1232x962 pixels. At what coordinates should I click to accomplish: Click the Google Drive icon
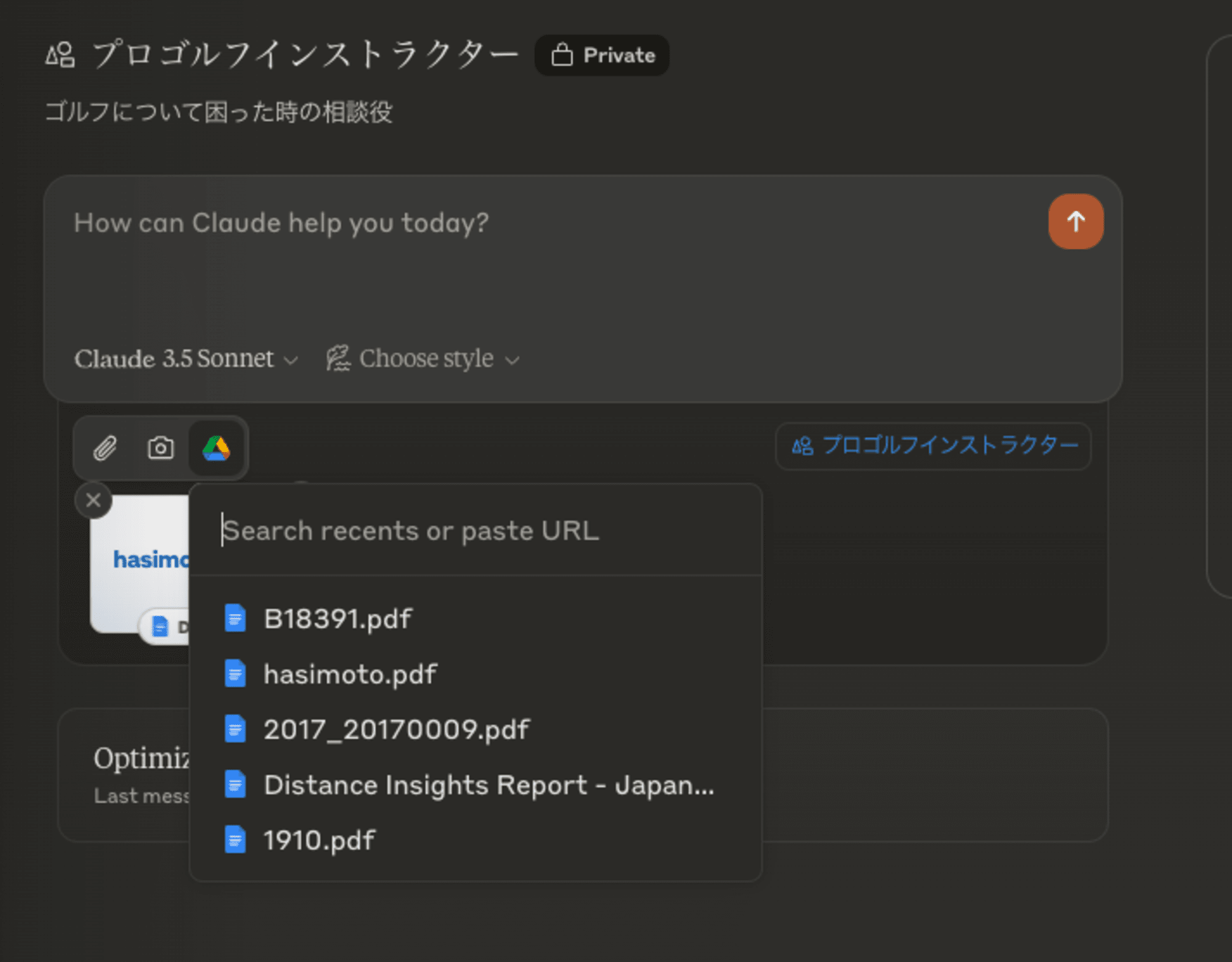216,448
